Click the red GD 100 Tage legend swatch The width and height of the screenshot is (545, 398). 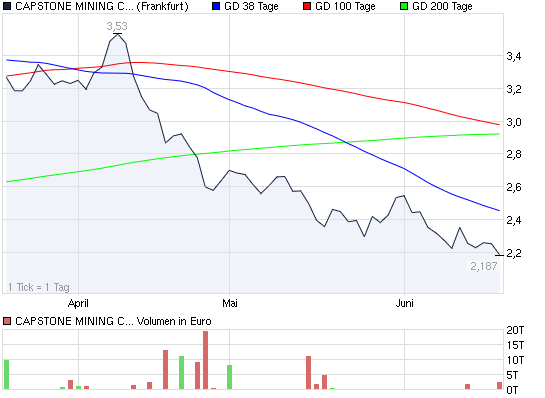(x=307, y=6)
